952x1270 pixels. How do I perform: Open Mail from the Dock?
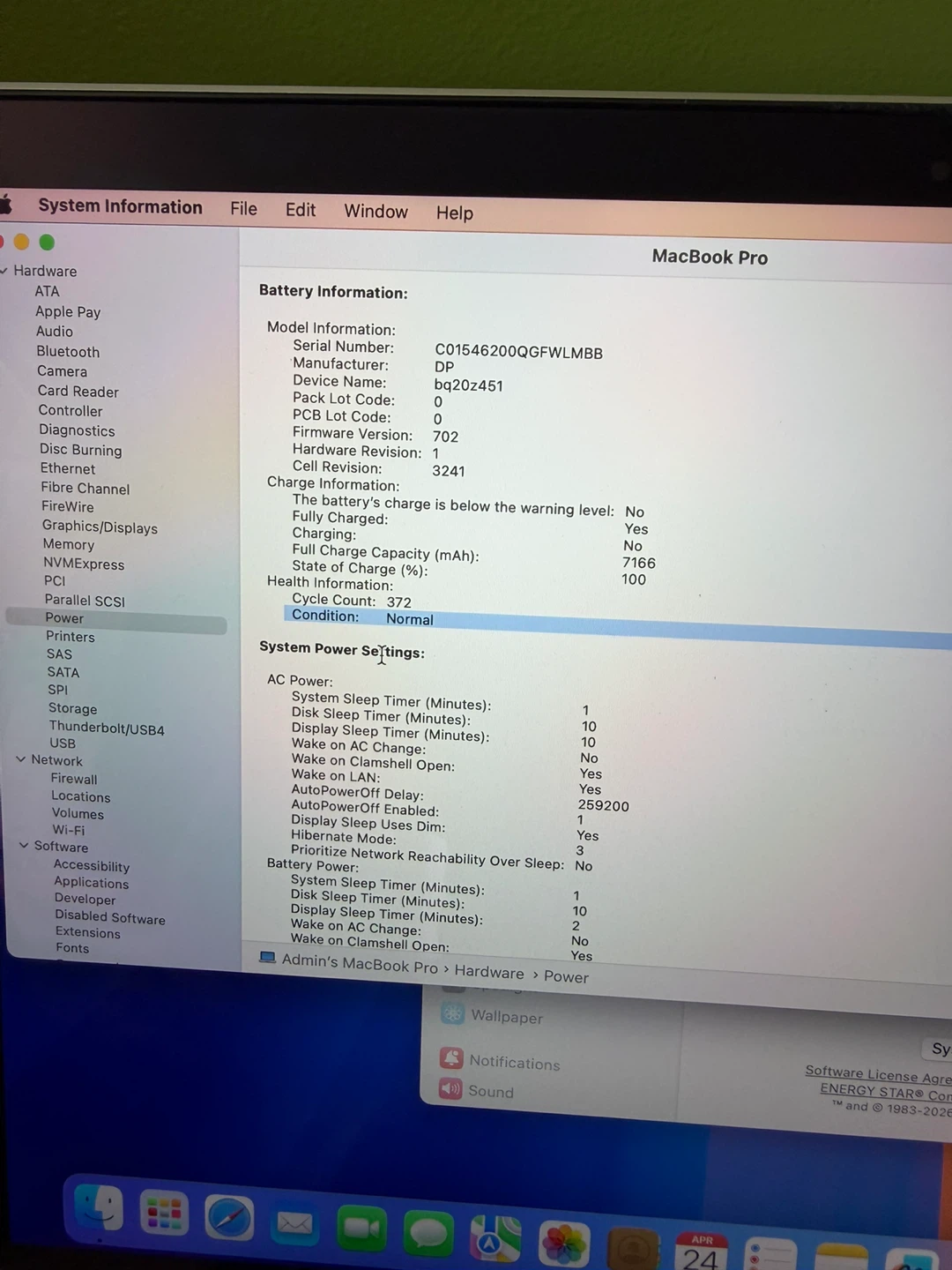click(294, 1225)
